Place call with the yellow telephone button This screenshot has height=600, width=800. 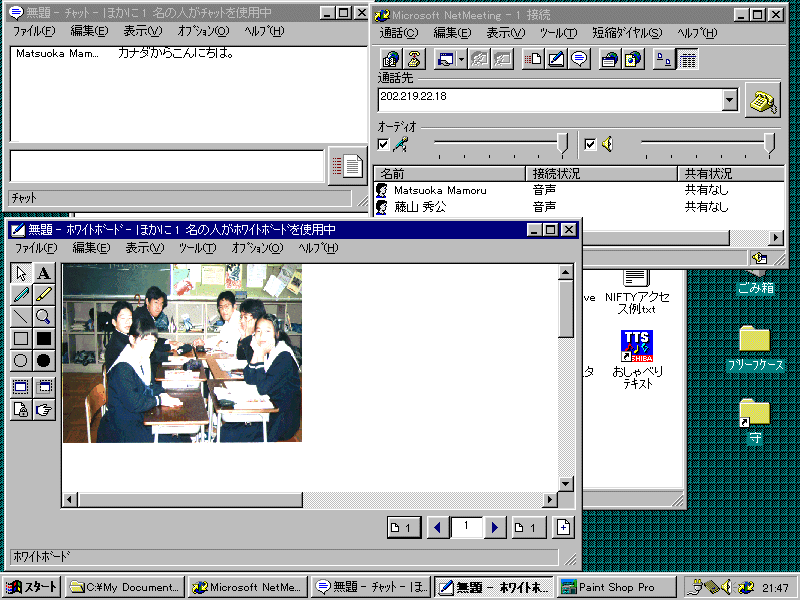(762, 99)
